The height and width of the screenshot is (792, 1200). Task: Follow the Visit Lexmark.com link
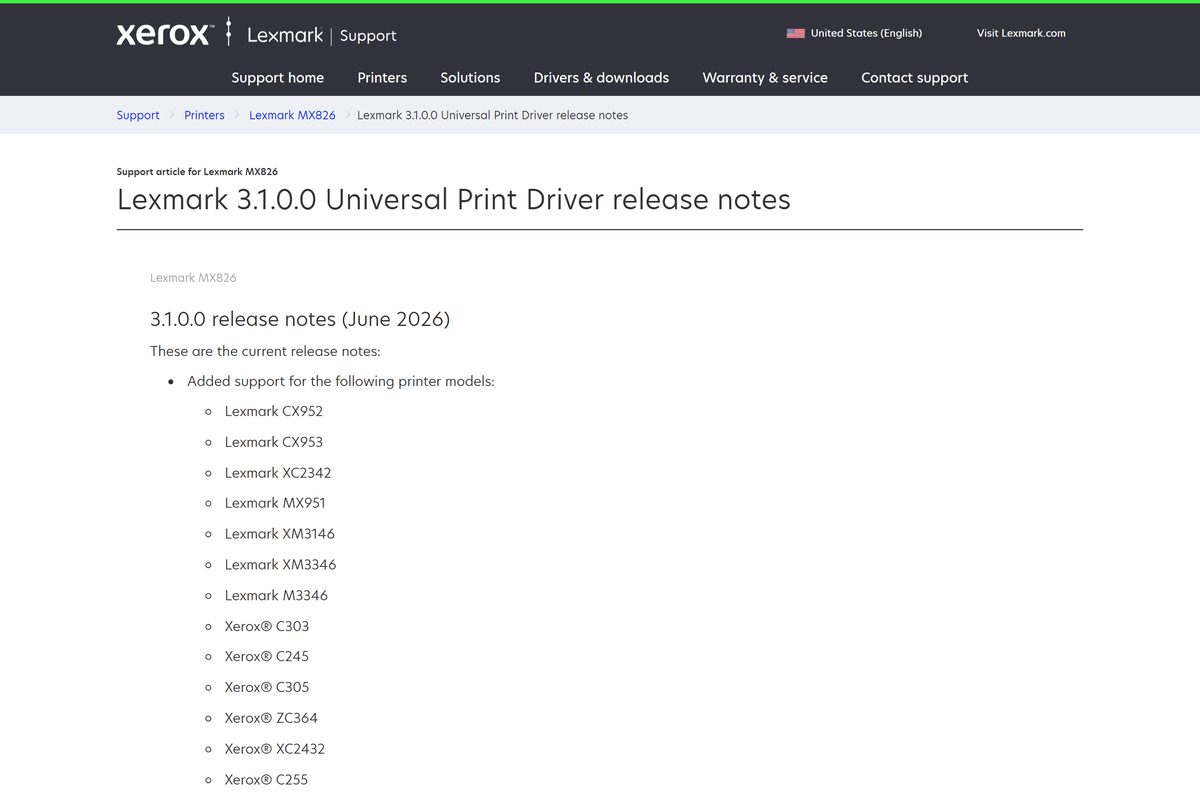tap(1021, 33)
